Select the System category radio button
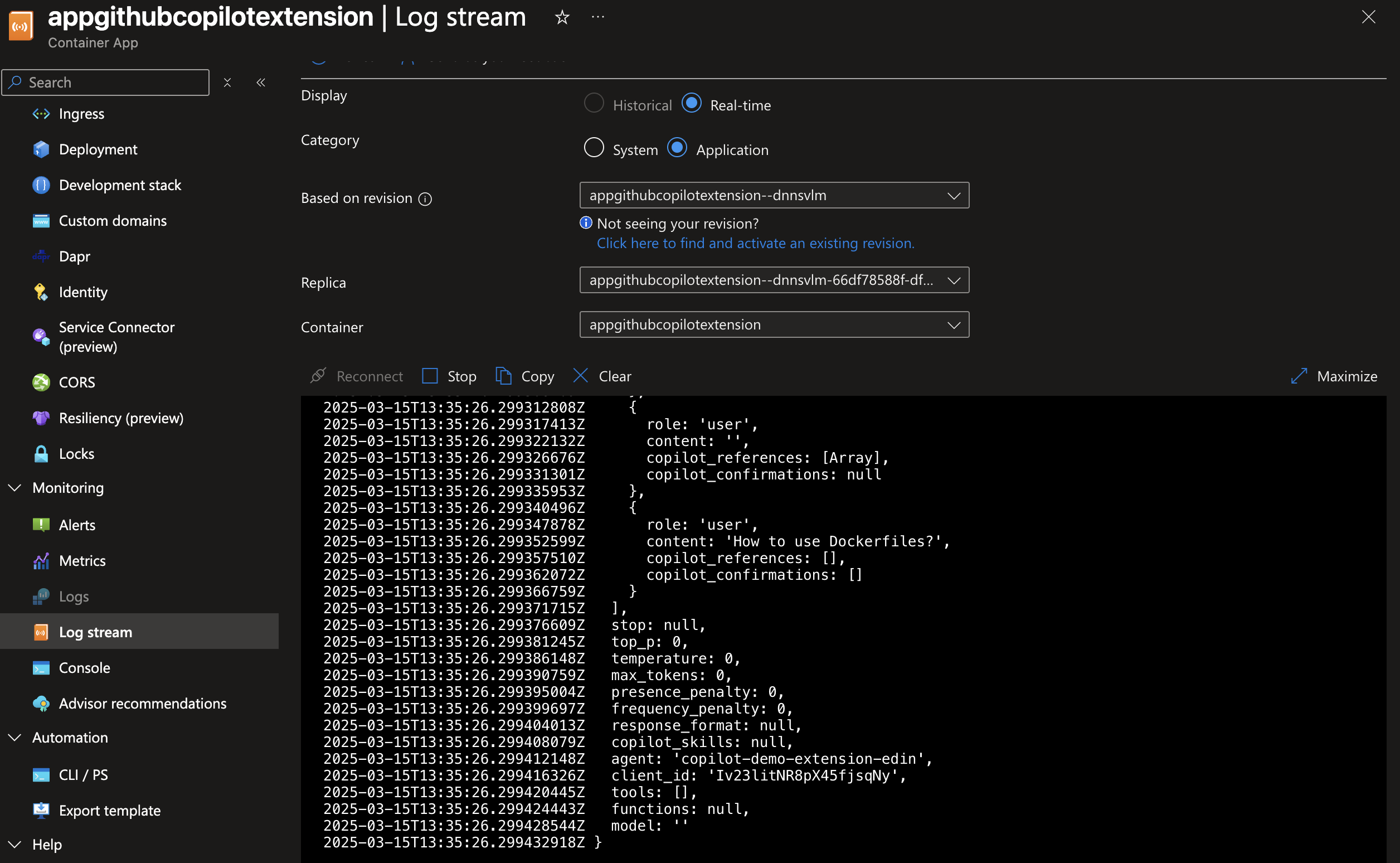The image size is (1400, 863). [x=594, y=148]
